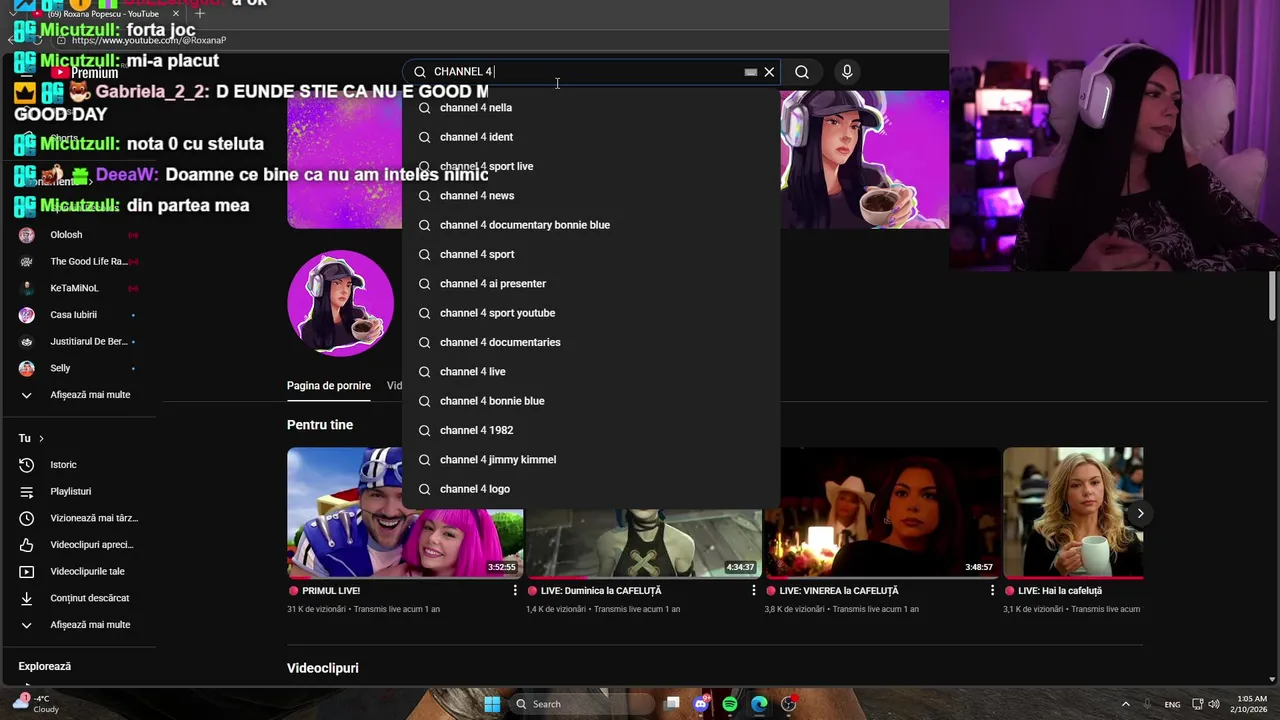Open the Pagina de pornire tab
This screenshot has height=720, width=1280.
point(329,386)
